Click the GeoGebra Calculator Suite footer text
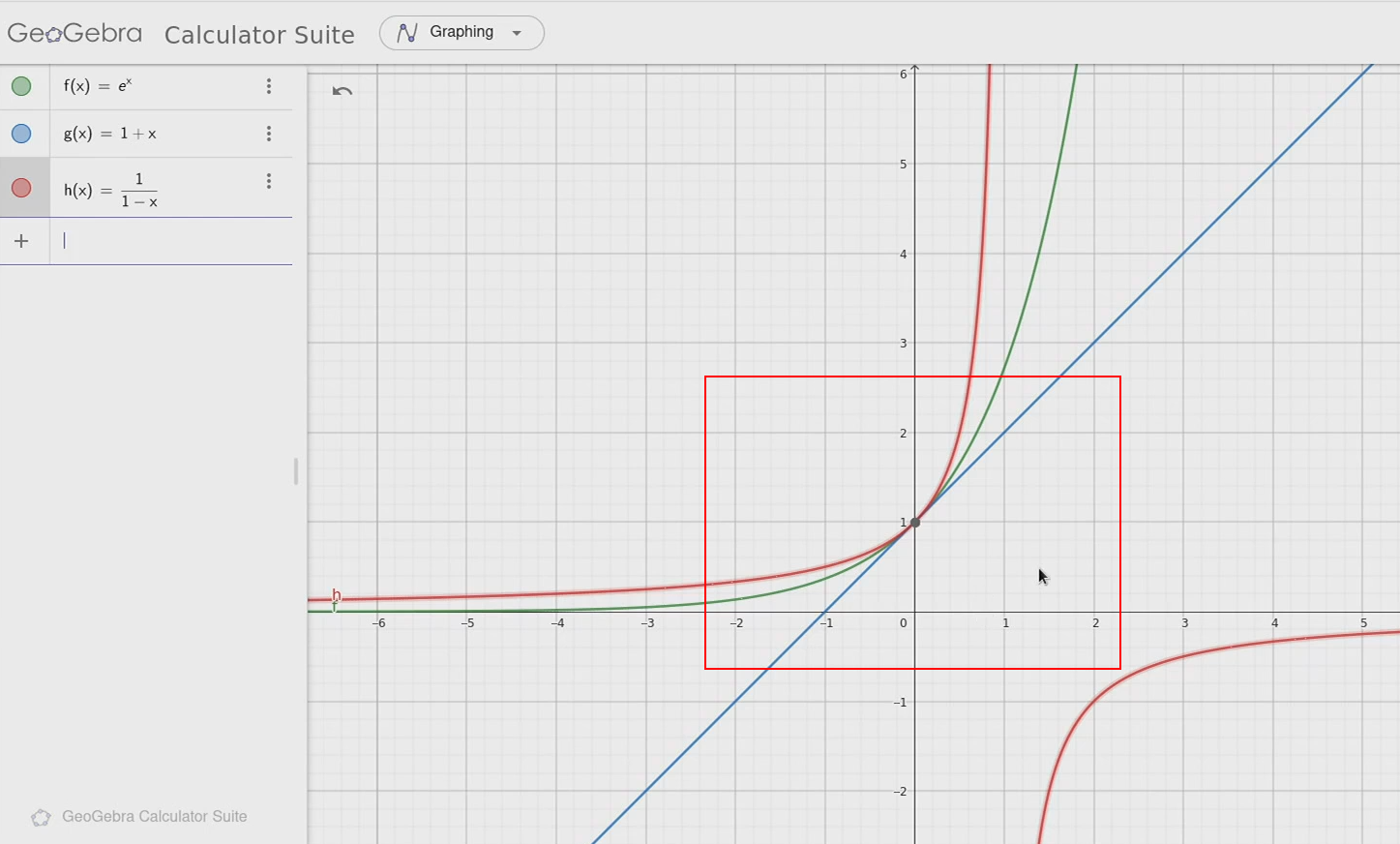Image resolution: width=1400 pixels, height=844 pixels. (155, 817)
